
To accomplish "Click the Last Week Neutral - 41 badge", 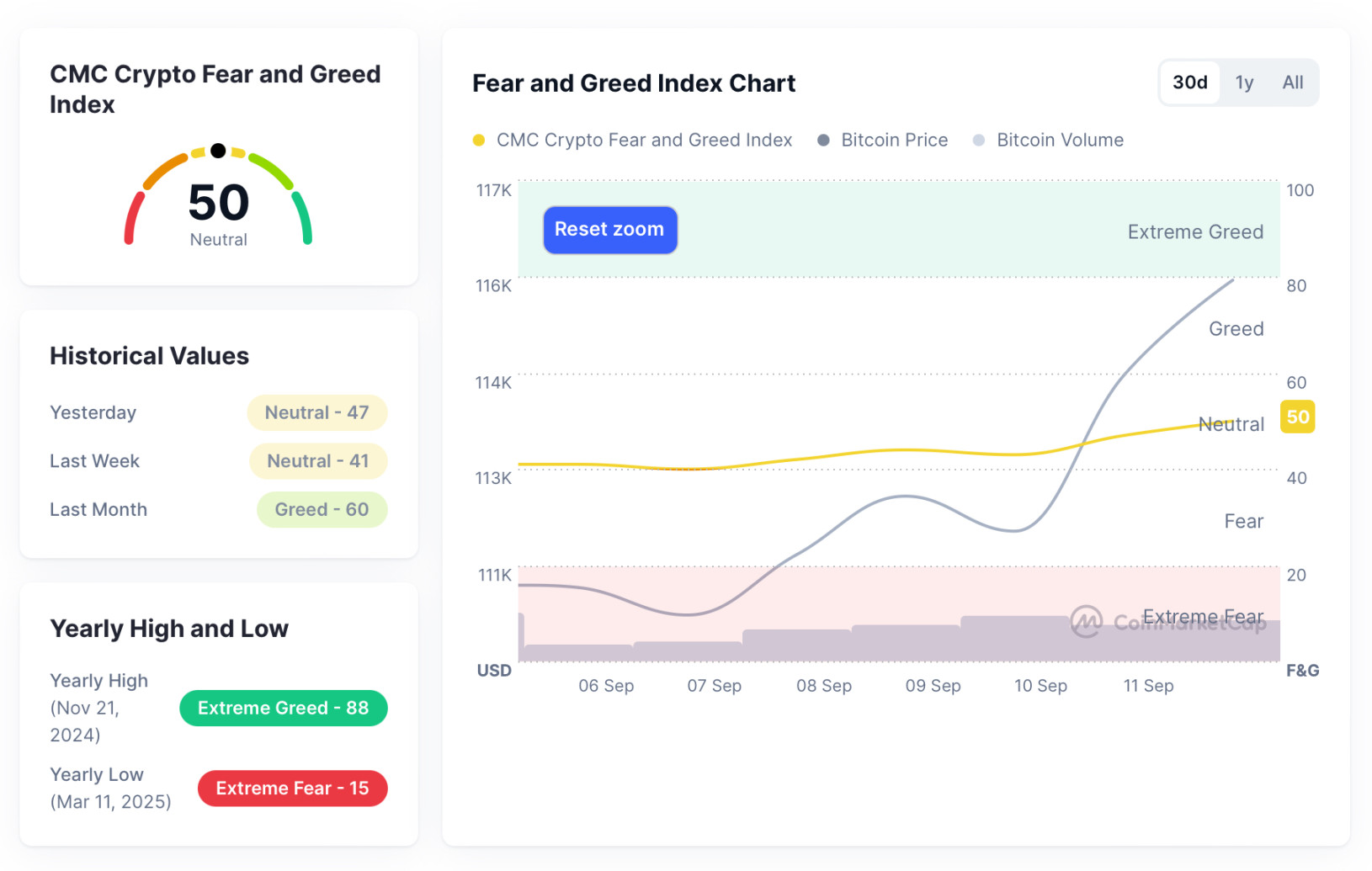I will pyautogui.click(x=317, y=461).
